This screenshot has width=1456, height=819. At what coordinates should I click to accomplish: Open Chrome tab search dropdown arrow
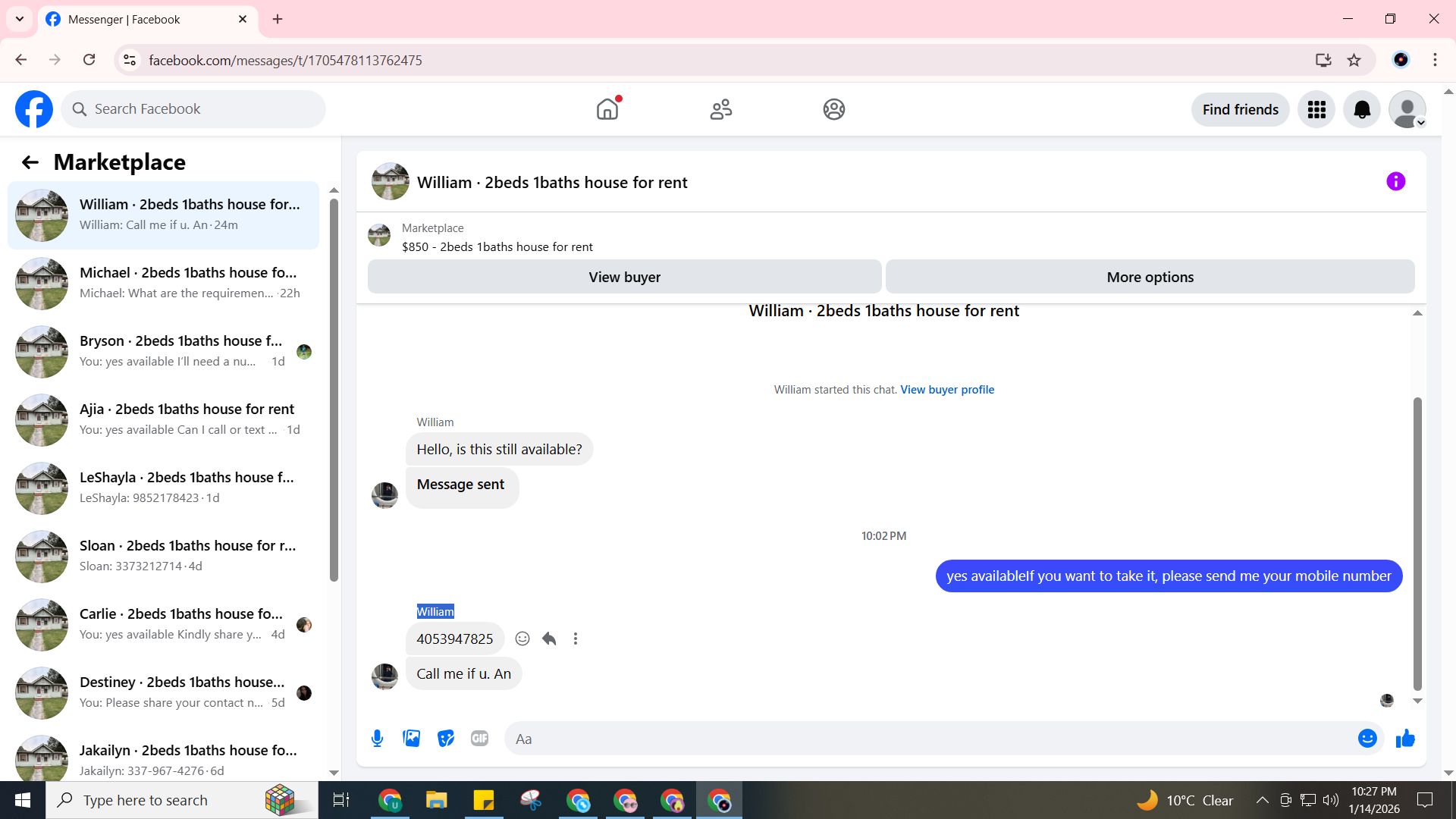tap(20, 19)
